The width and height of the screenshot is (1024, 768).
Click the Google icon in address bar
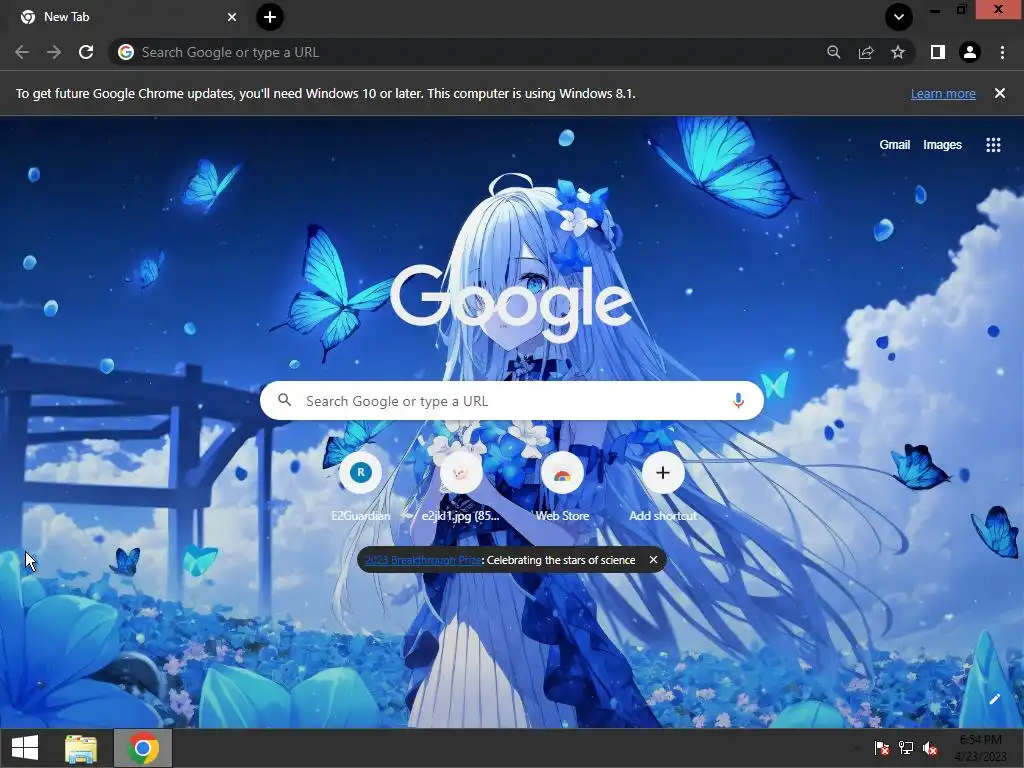click(126, 52)
